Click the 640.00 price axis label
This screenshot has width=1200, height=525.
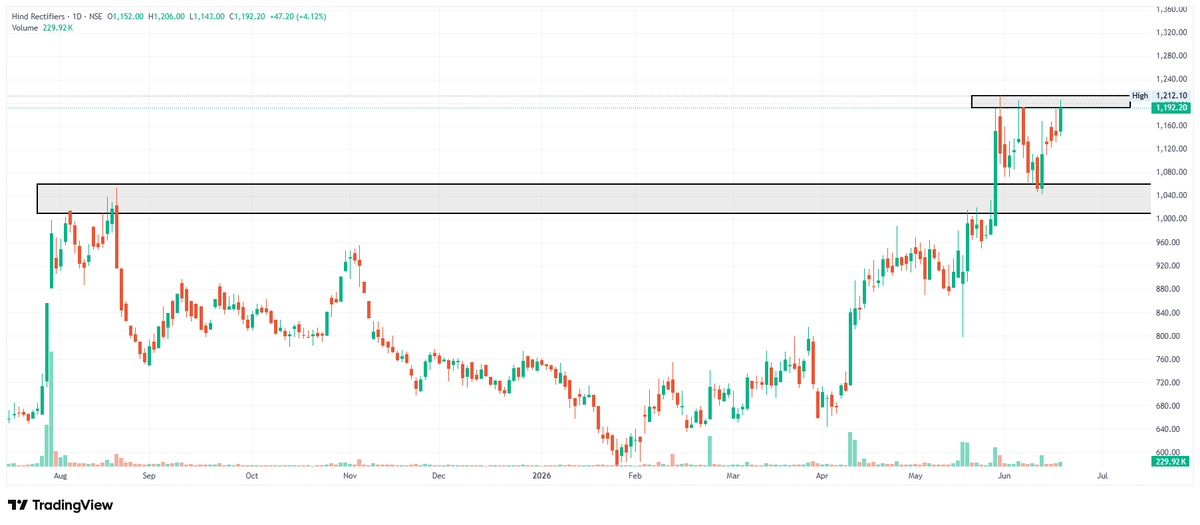pos(1168,430)
